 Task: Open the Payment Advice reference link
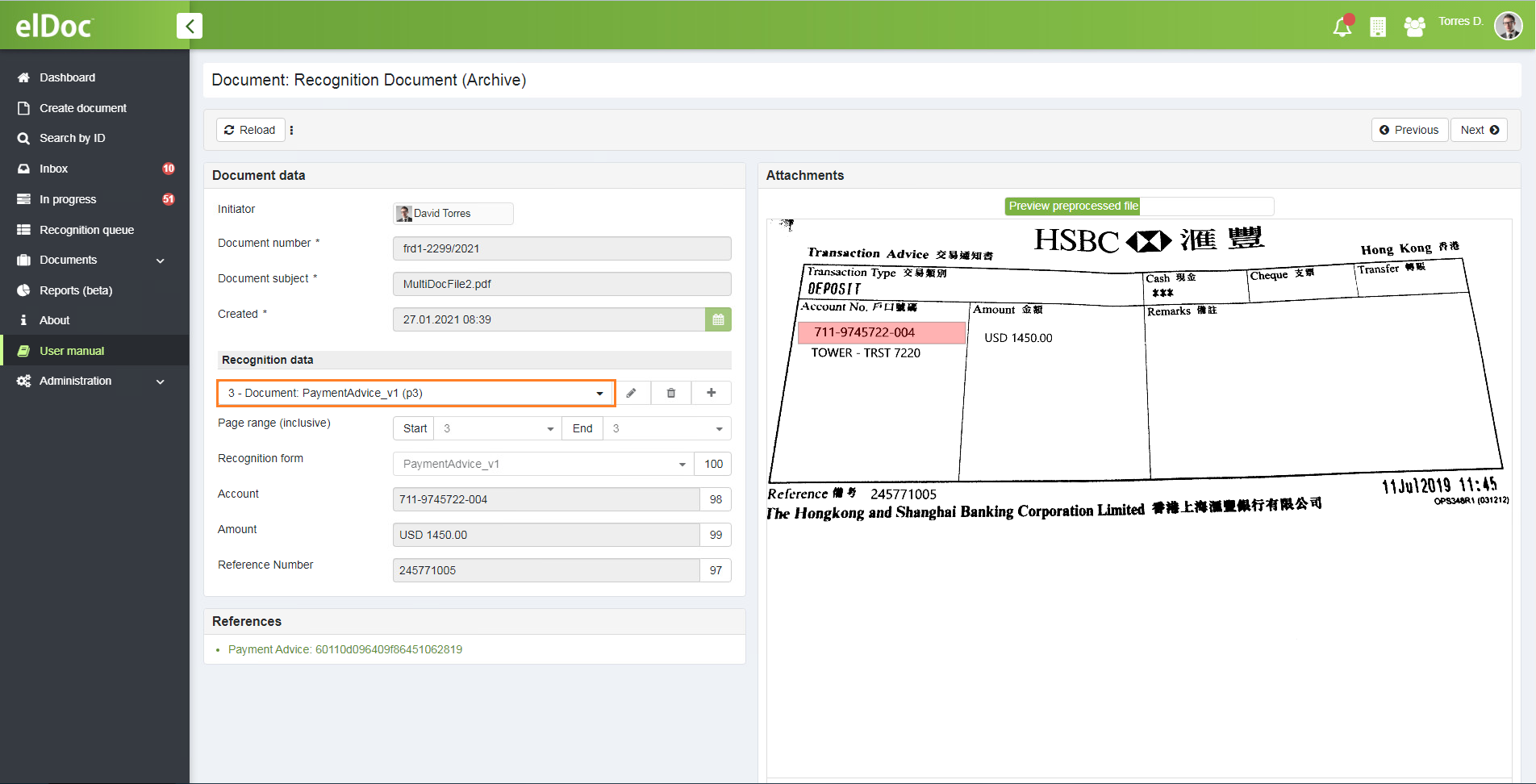click(x=347, y=649)
